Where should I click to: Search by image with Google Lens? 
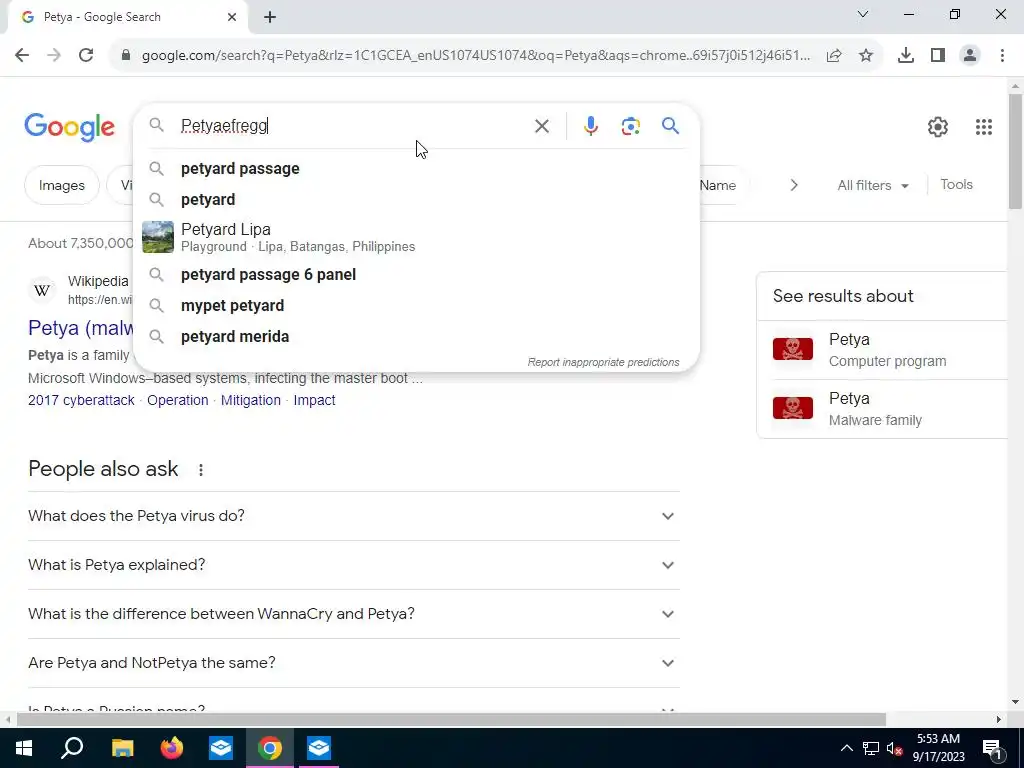pyautogui.click(x=630, y=126)
